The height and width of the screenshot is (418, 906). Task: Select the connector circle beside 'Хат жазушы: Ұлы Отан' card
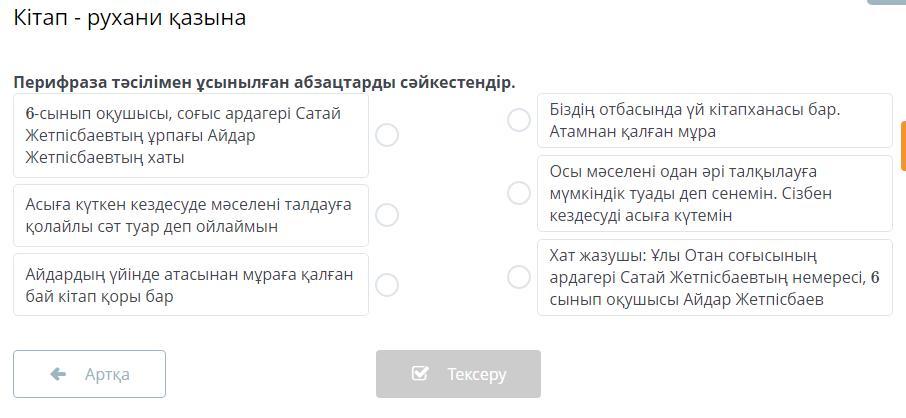click(518, 277)
